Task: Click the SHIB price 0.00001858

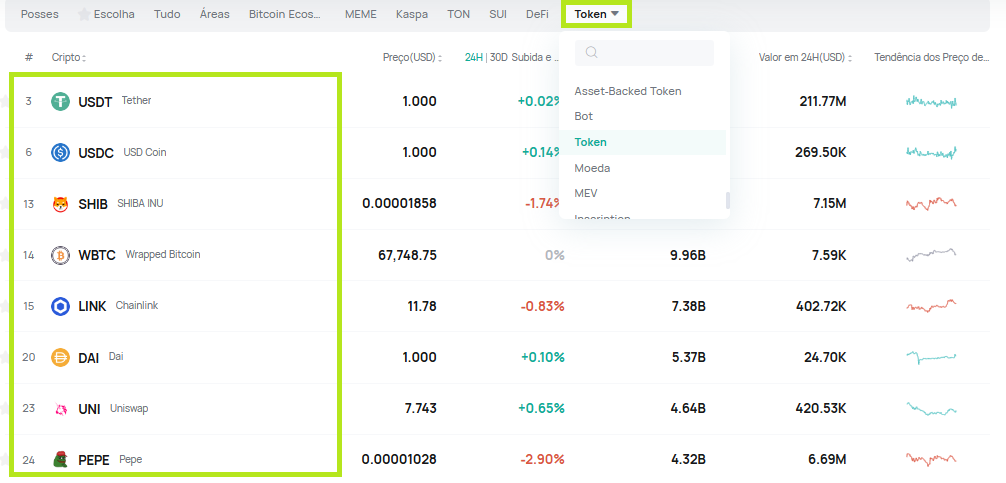Action: pyautogui.click(x=399, y=204)
